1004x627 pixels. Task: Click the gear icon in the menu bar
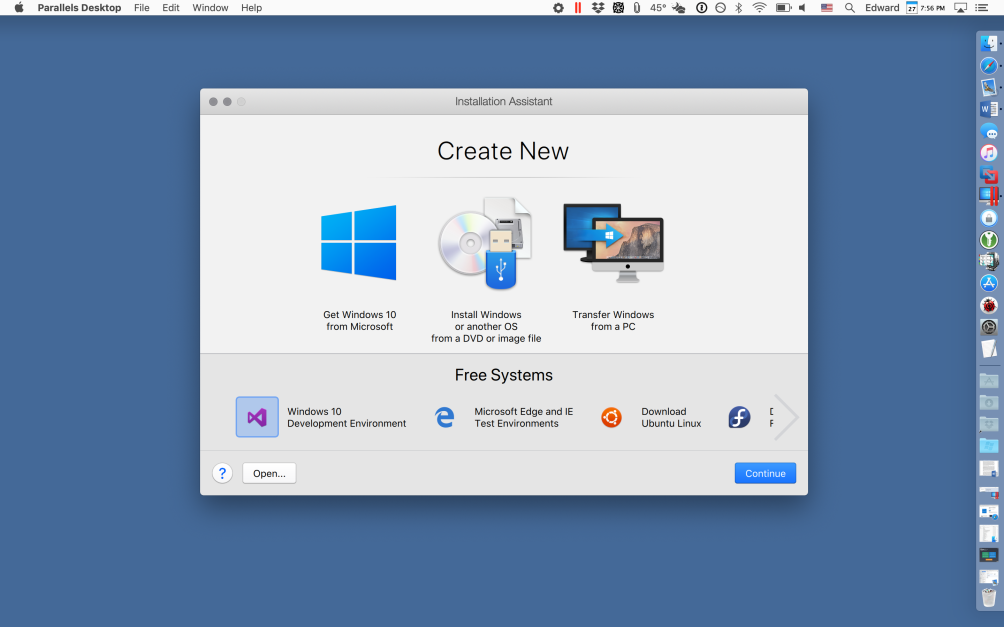click(x=558, y=8)
